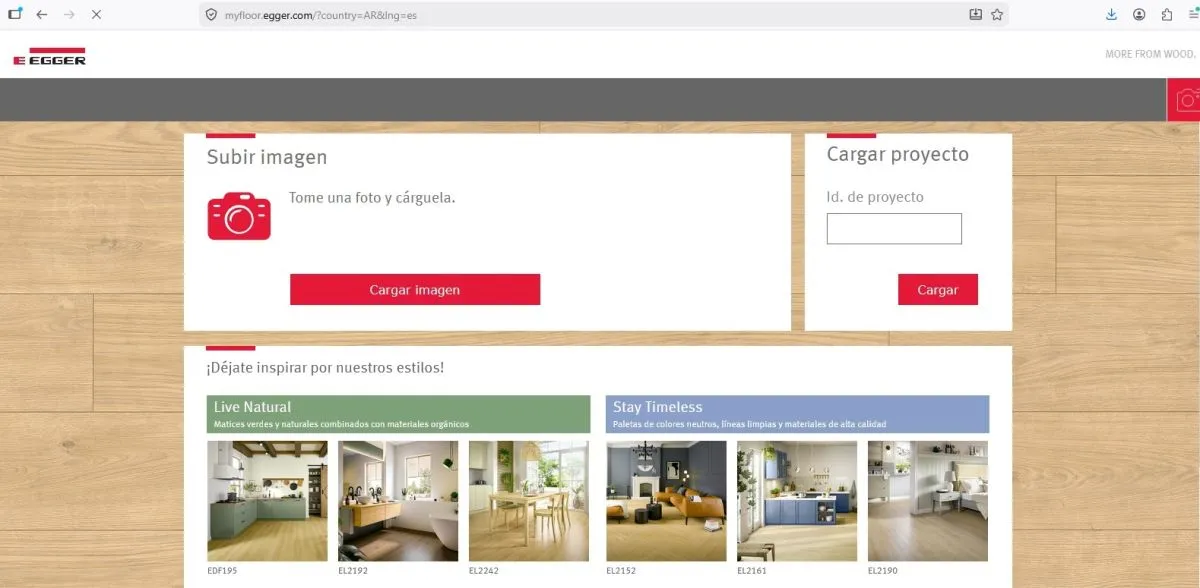The width and height of the screenshot is (1200, 588).
Task: Click the camera icon in gray bar
Action: (1186, 100)
